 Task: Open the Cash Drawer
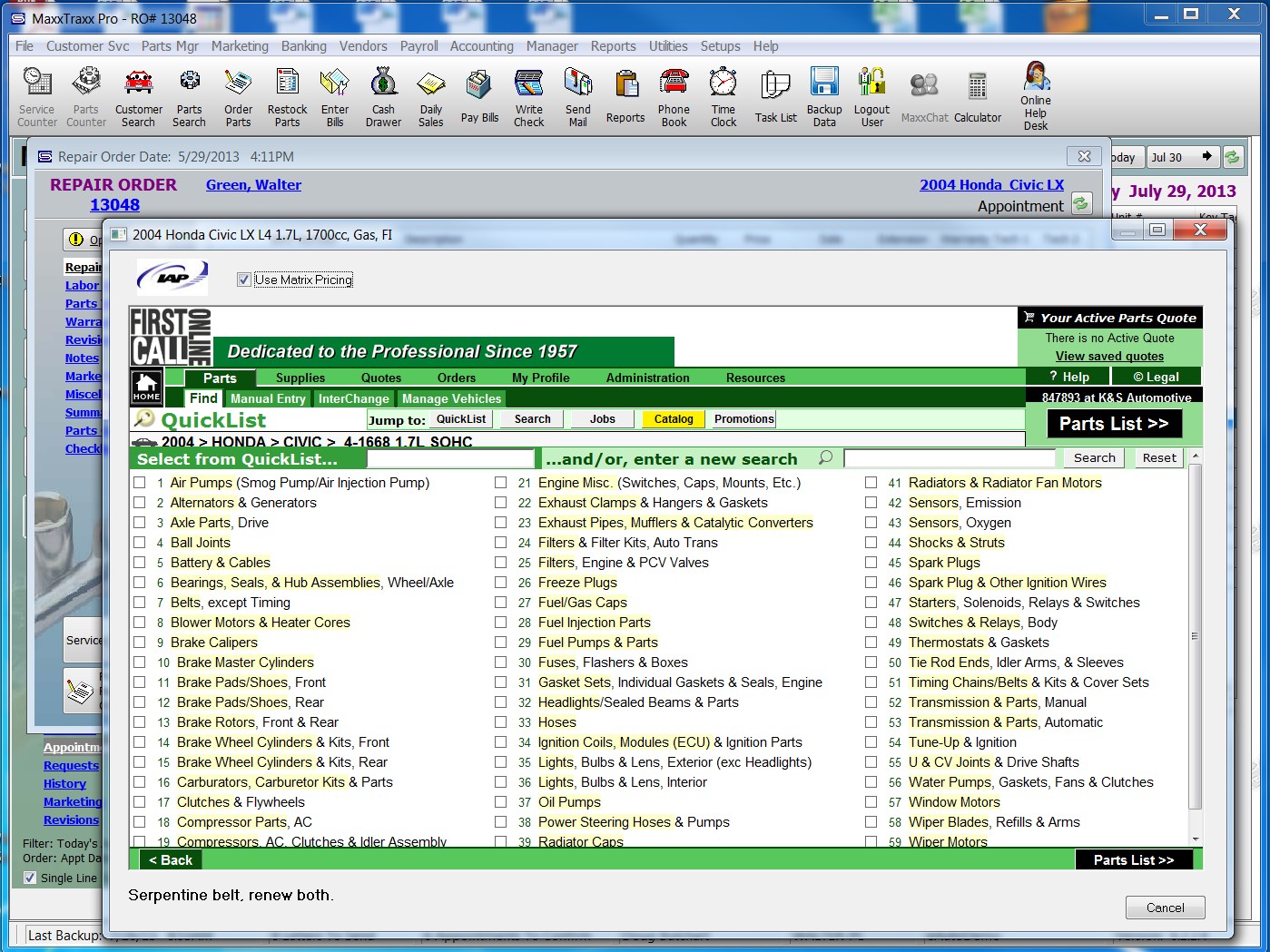[383, 96]
